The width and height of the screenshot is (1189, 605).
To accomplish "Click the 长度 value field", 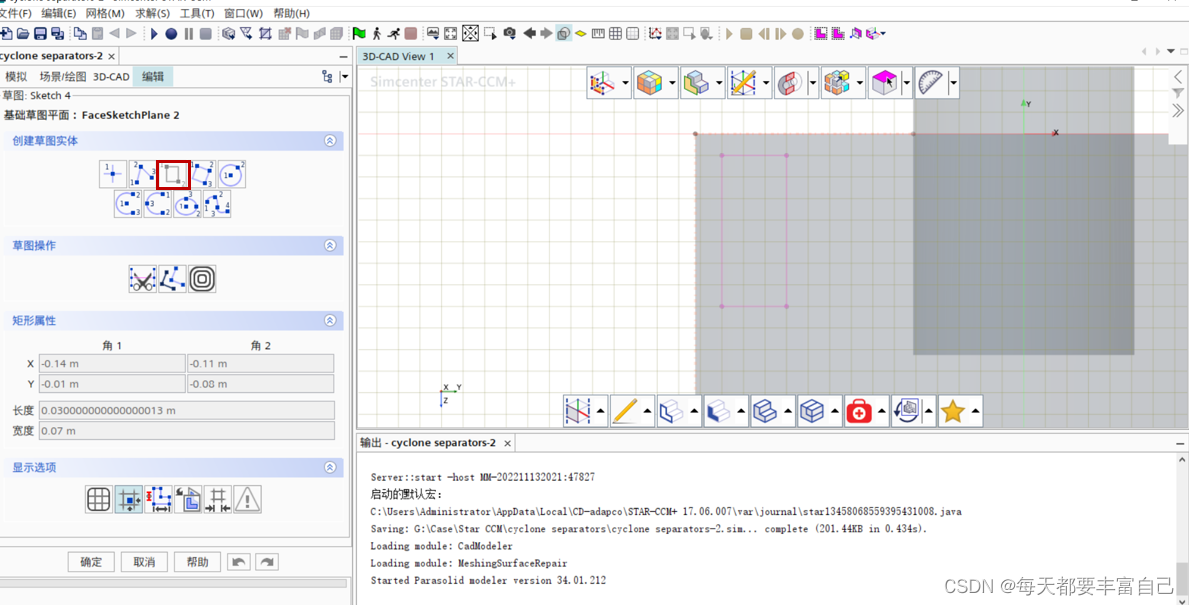I will [x=187, y=410].
